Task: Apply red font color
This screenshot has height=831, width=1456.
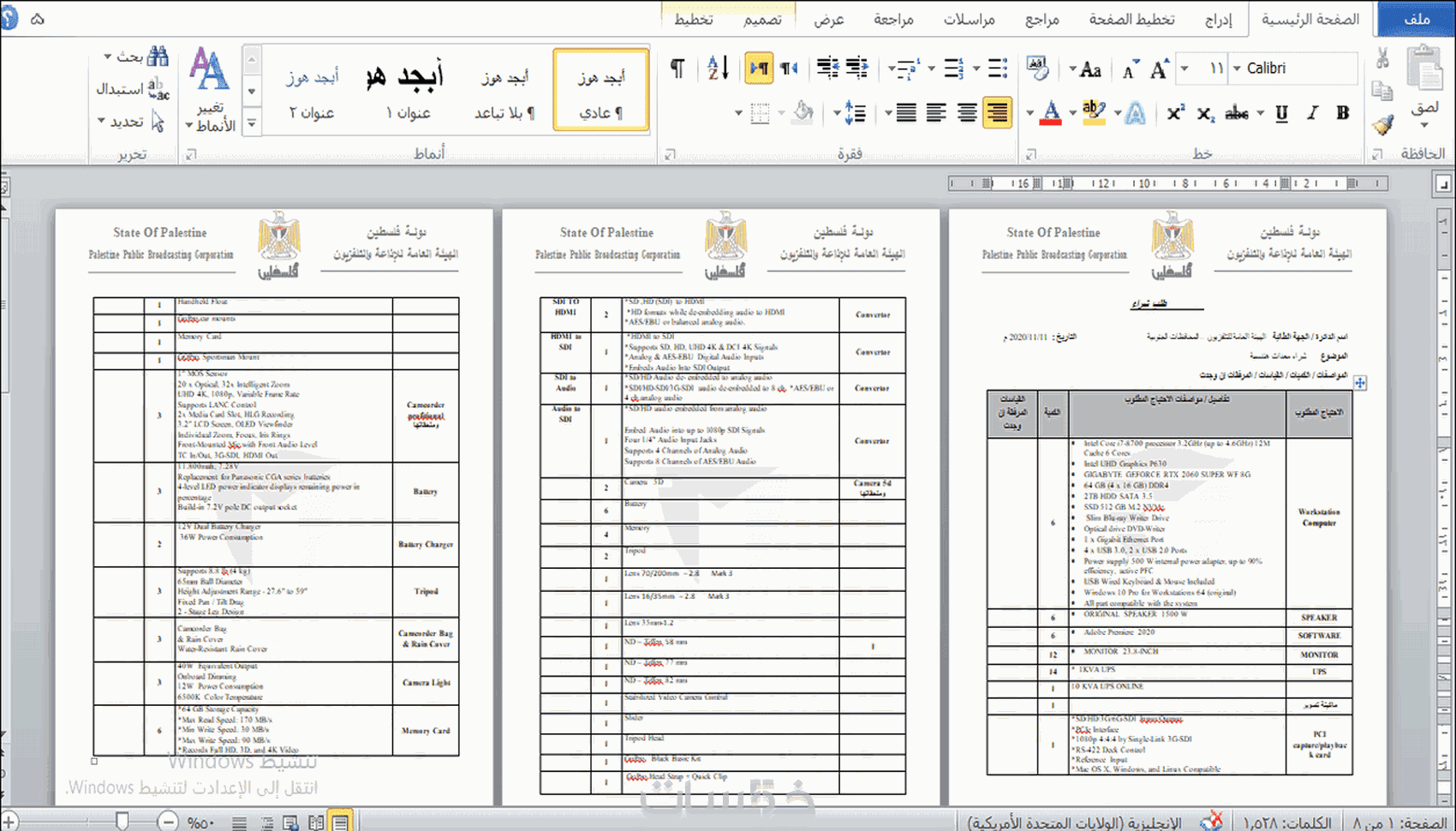Action: [1052, 113]
